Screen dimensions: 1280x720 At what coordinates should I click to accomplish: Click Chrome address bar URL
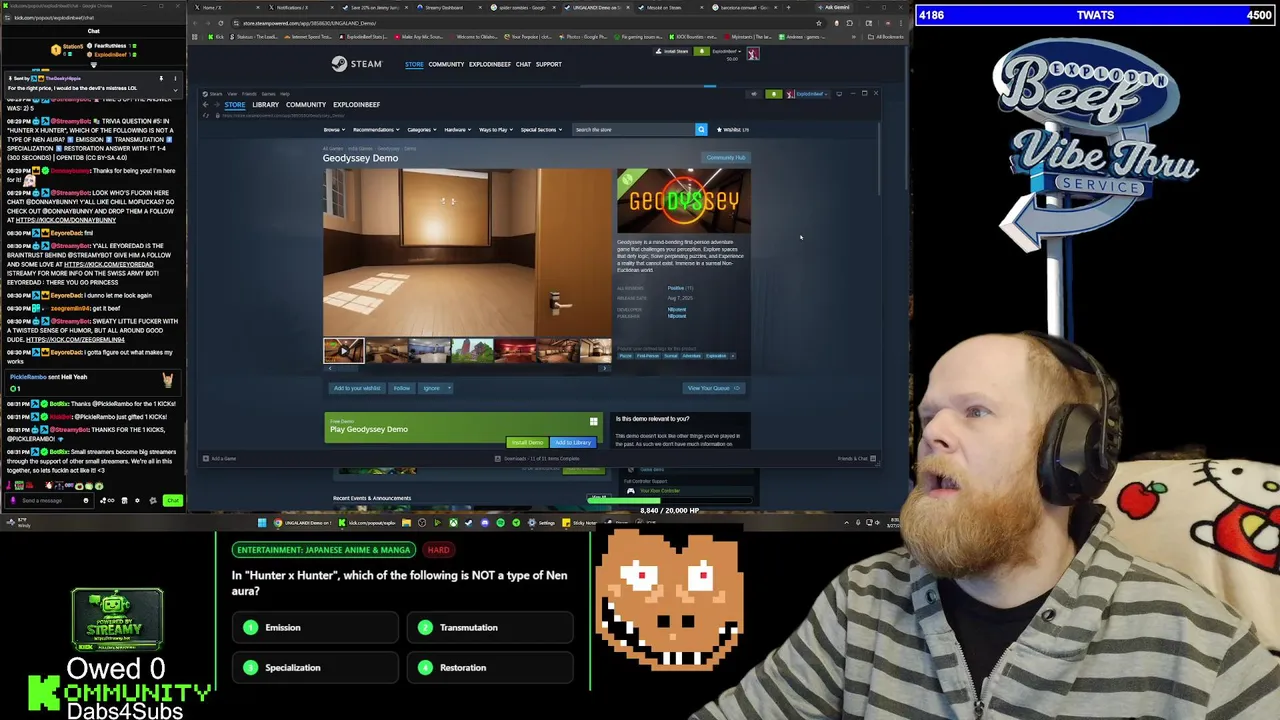pos(310,23)
